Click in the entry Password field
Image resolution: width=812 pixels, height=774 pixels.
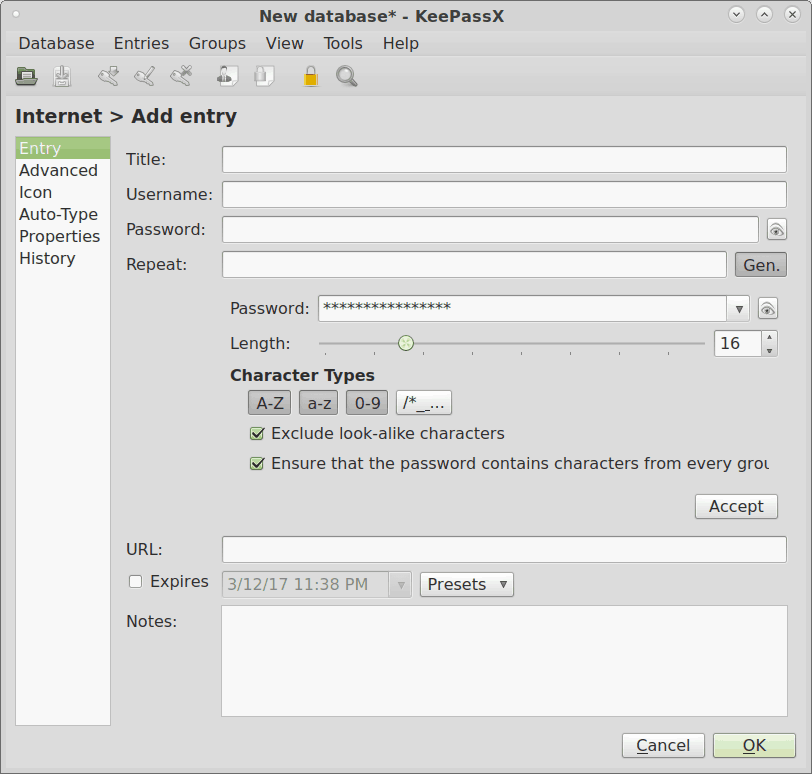(x=490, y=230)
